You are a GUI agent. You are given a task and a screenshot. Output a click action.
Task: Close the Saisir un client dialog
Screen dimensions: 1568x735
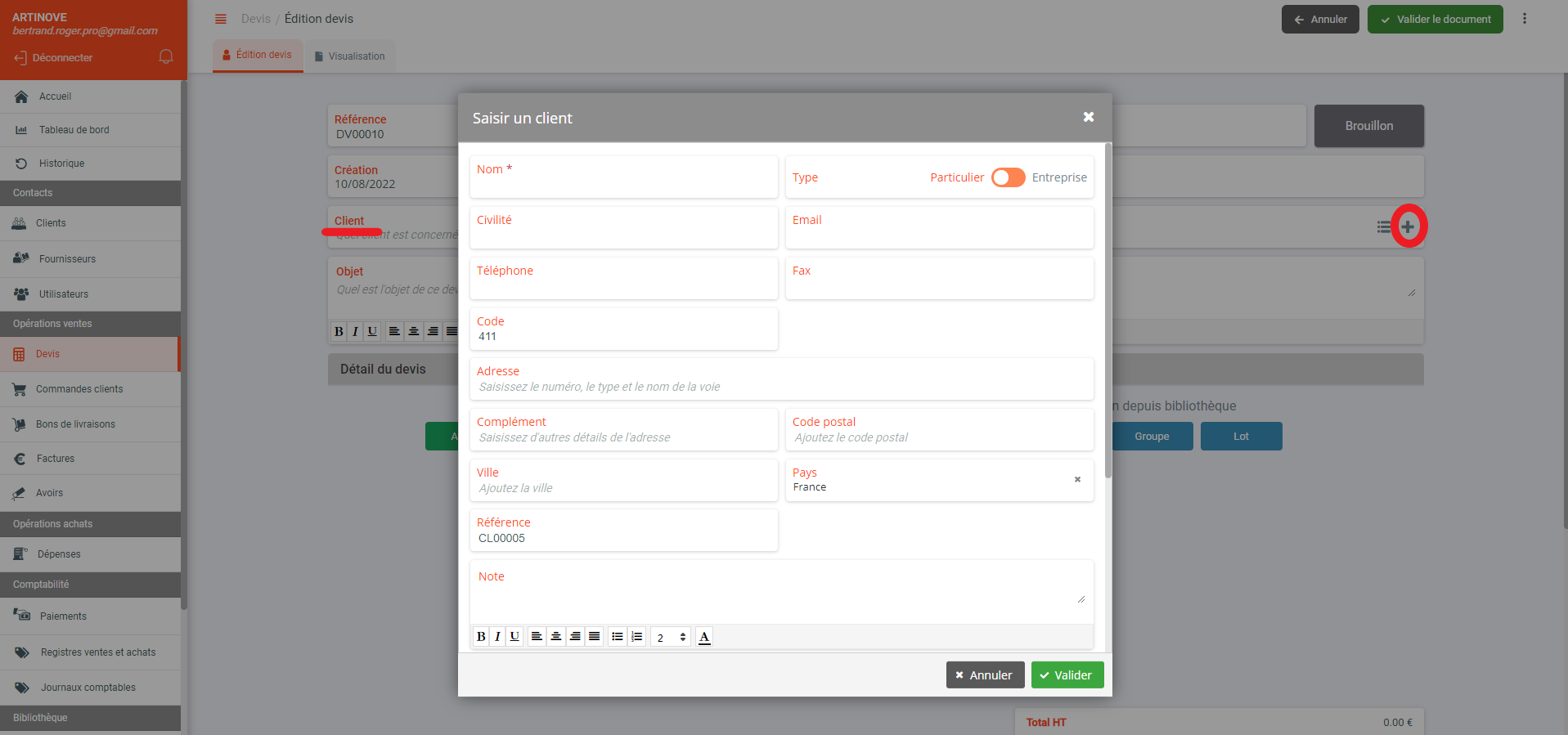(x=1088, y=117)
